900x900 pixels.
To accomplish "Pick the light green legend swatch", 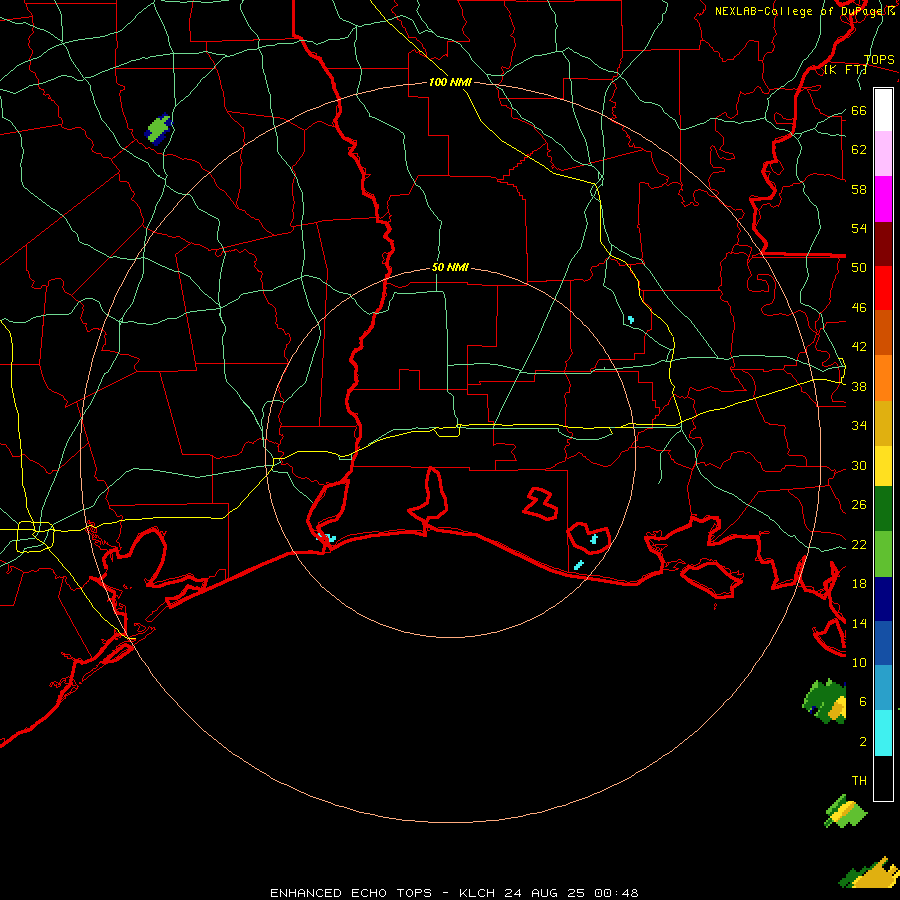I will (x=883, y=554).
